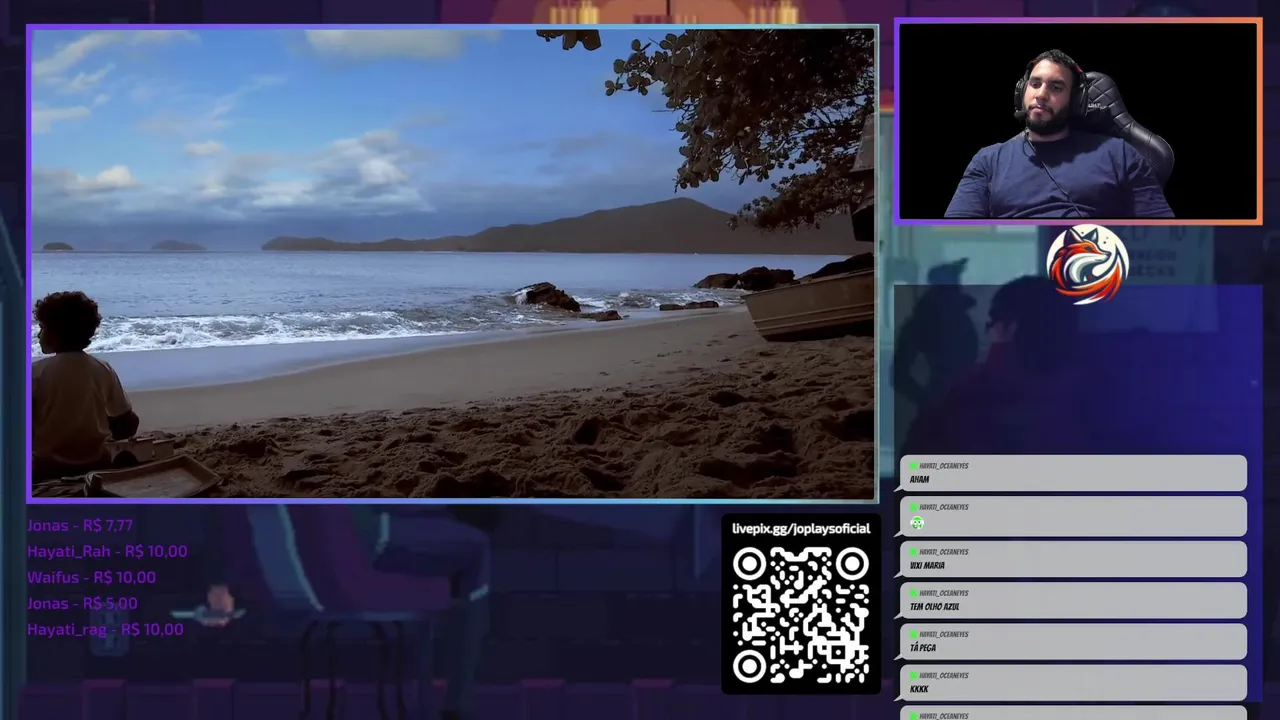Click the streamer webcam feed

1078,120
